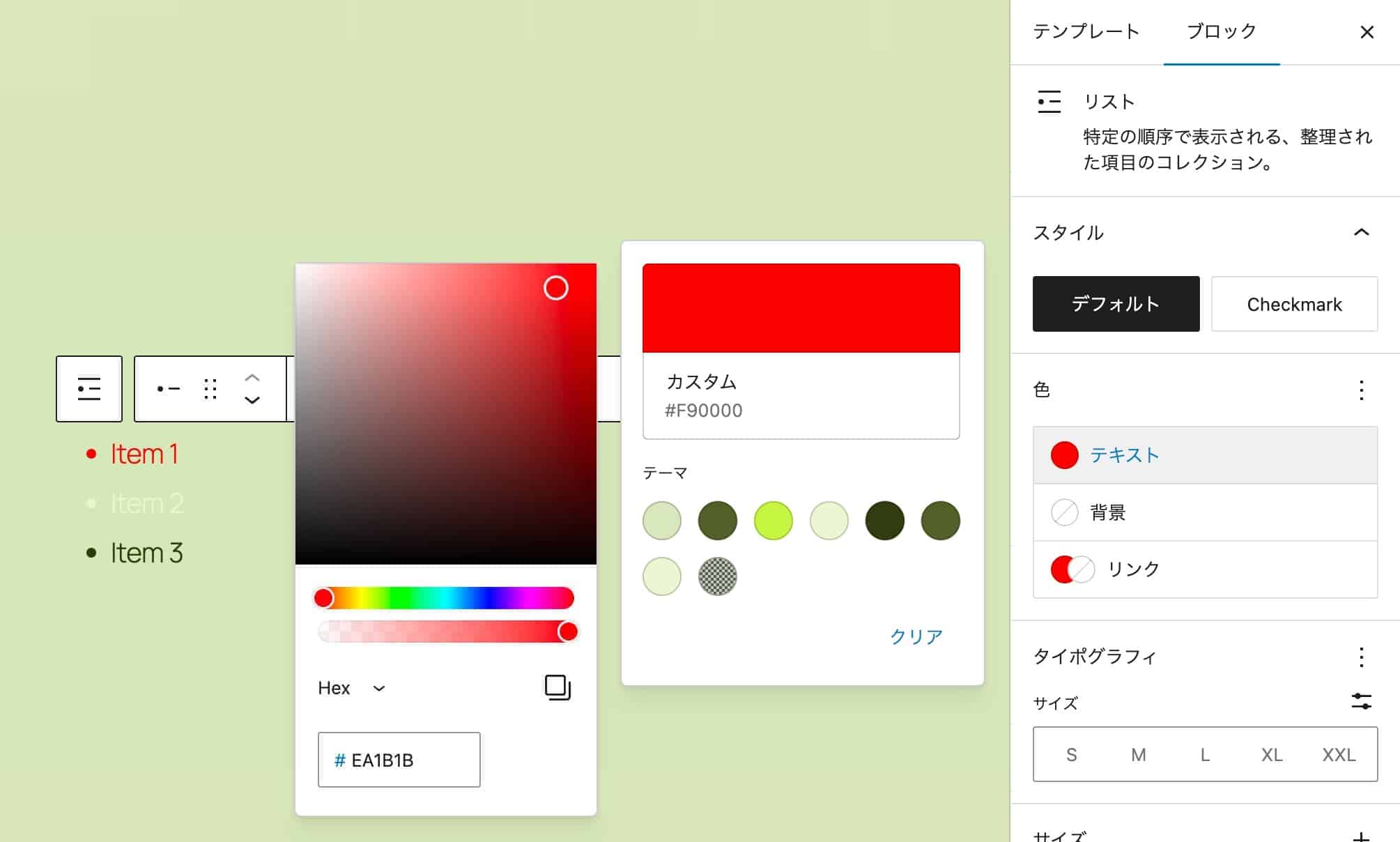The width and height of the screenshot is (1400, 842).
Task: Select the デフォルト style button
Action: pos(1116,304)
